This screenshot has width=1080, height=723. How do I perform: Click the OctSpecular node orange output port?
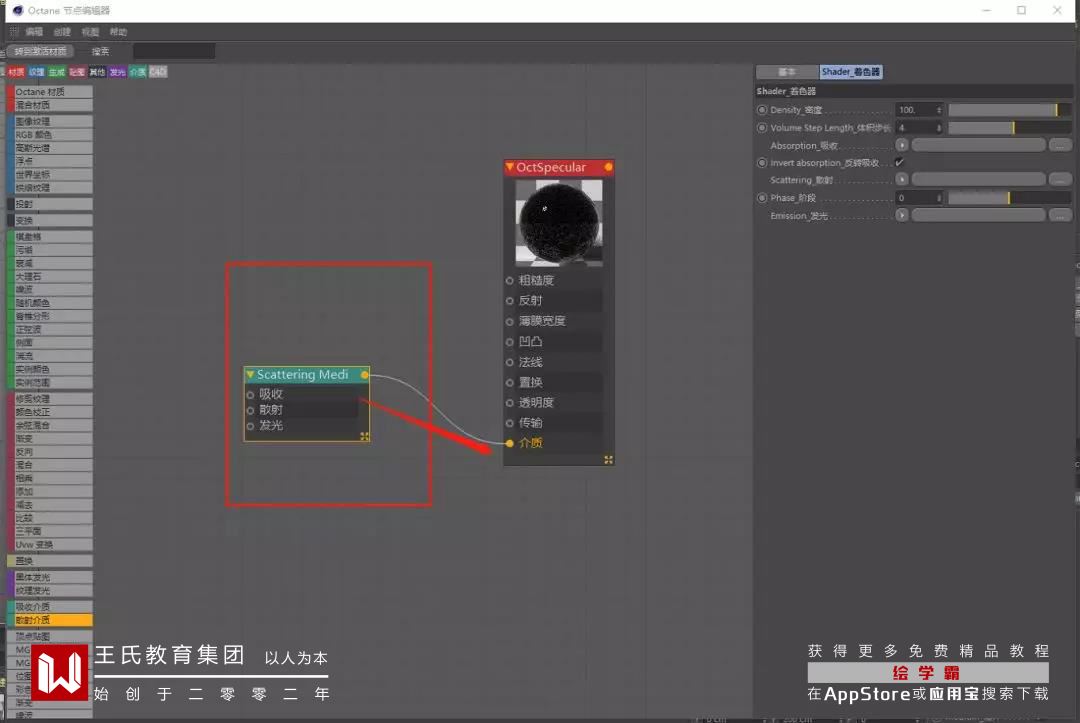click(608, 167)
